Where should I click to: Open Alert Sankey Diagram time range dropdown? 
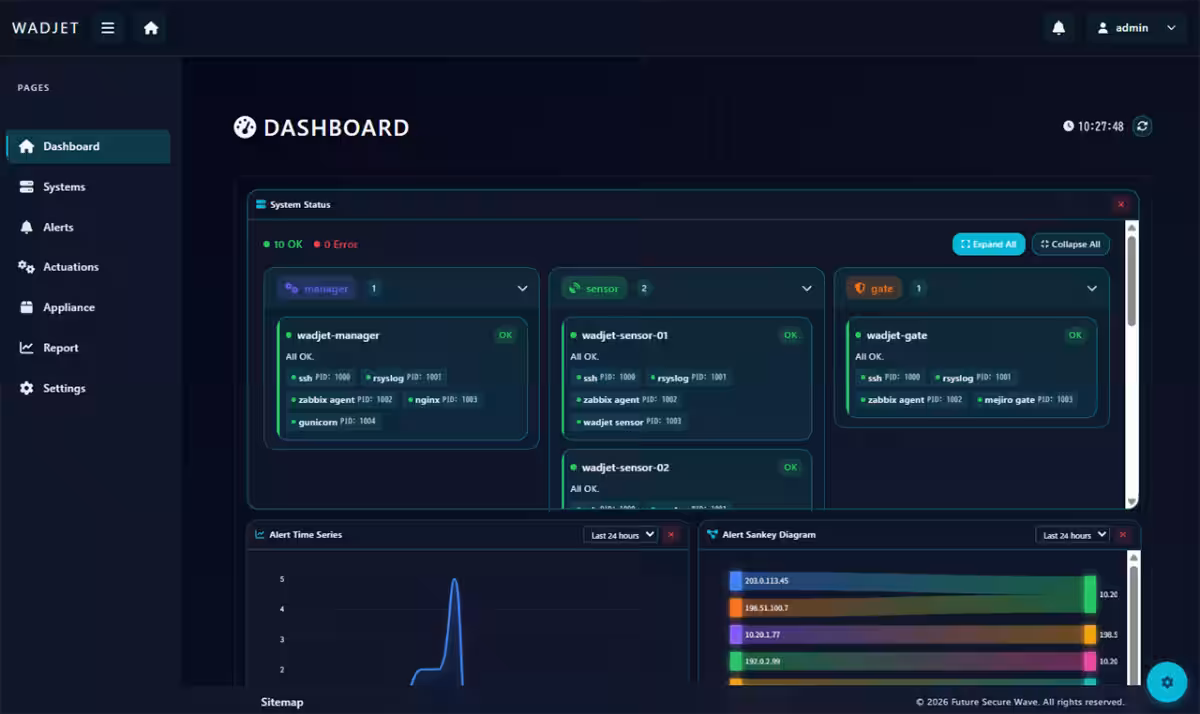click(1072, 535)
